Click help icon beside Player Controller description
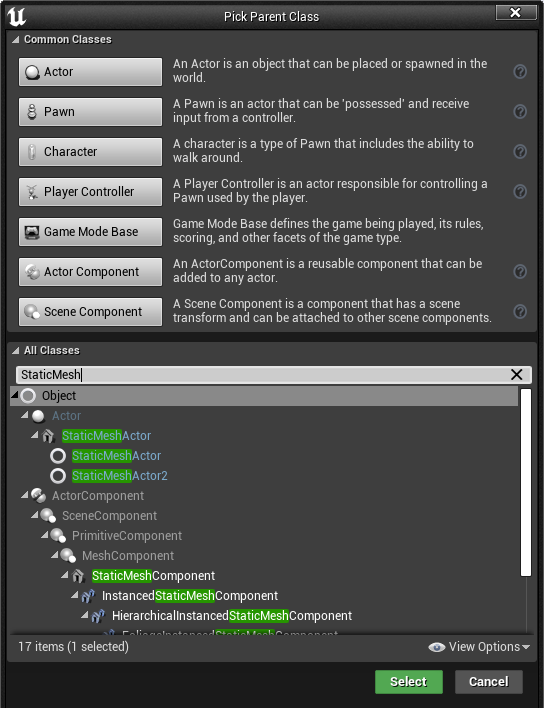Viewport: 544px width, 708px height. click(x=520, y=191)
